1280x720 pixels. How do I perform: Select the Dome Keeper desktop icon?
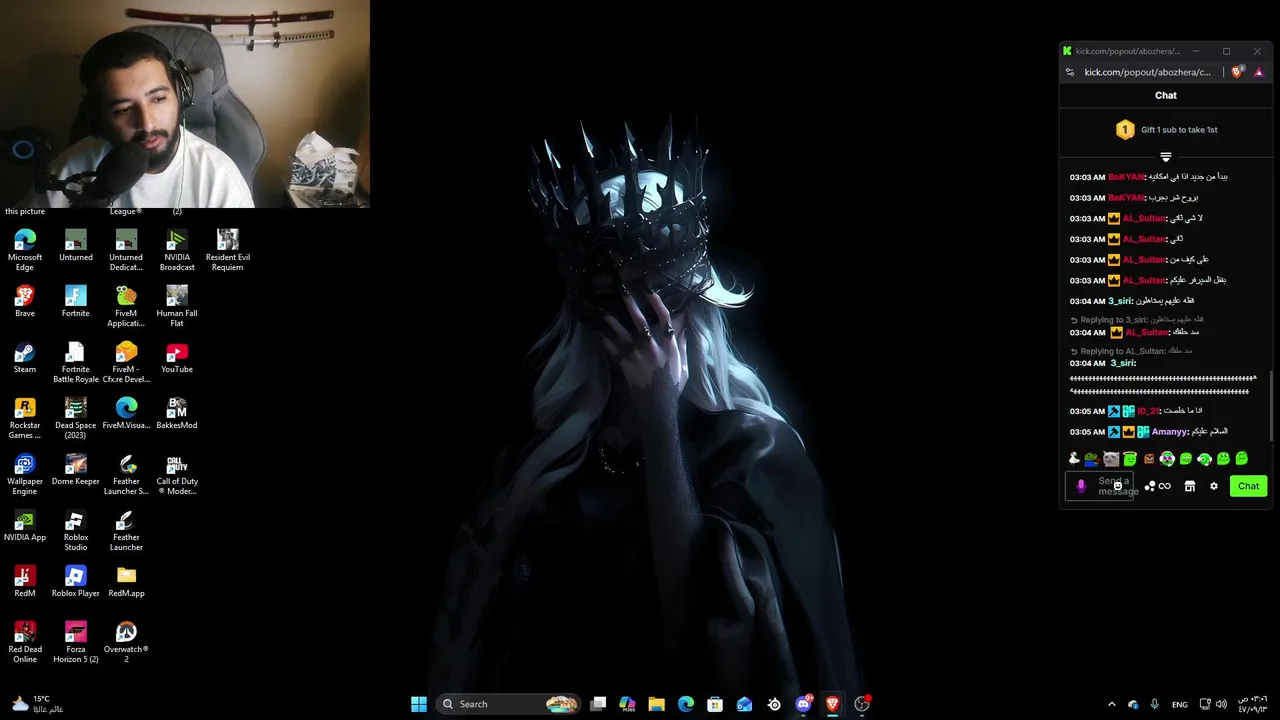76,470
